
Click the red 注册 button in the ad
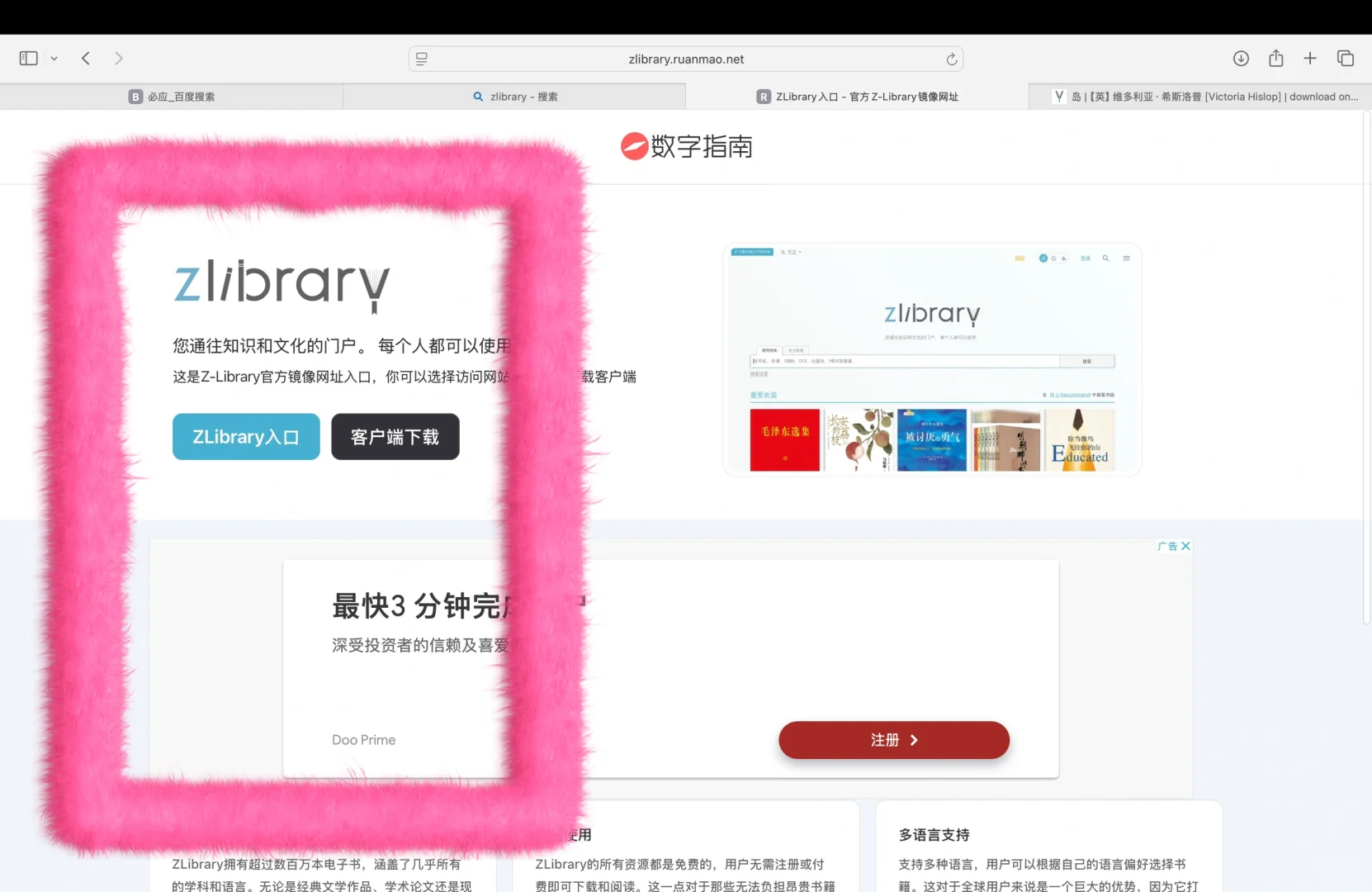click(894, 740)
